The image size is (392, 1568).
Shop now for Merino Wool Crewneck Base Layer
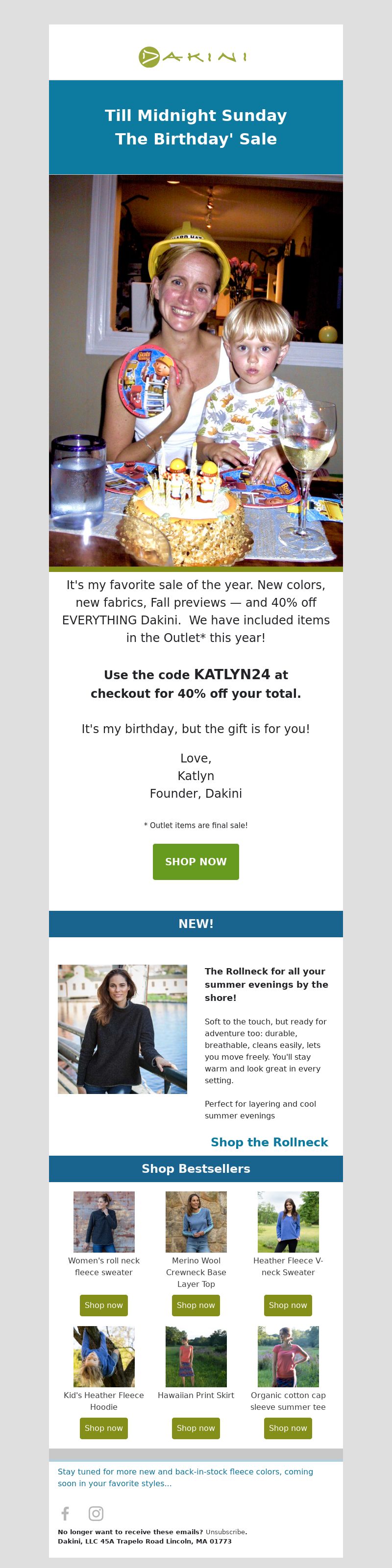click(x=196, y=1305)
